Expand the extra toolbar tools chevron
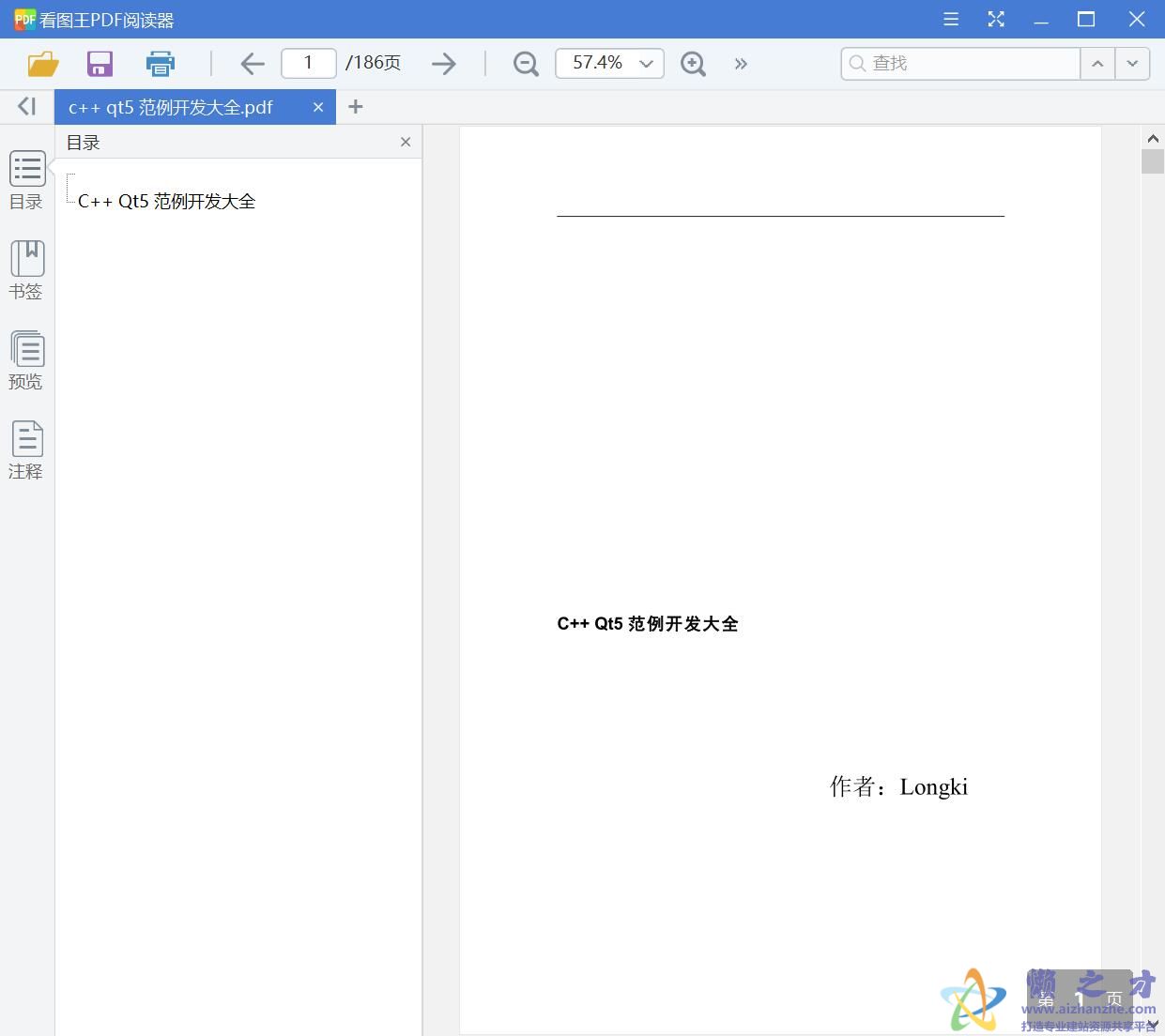The width and height of the screenshot is (1165, 1036). click(741, 63)
